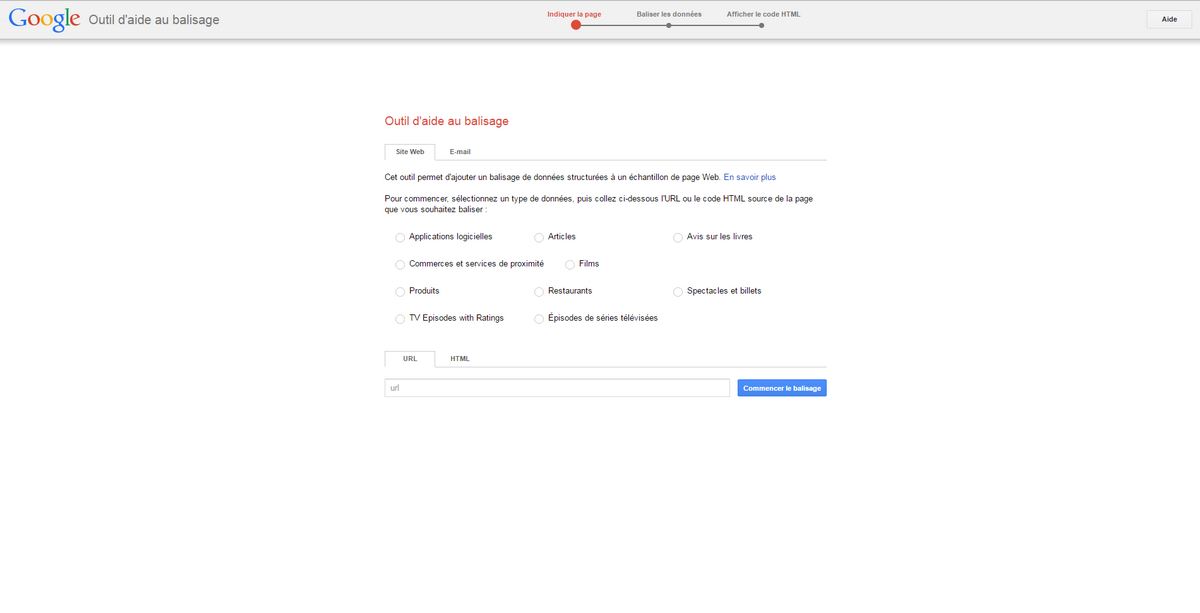Viewport: 1200px width, 613px height.
Task: Select the URL input tab
Action: click(410, 359)
